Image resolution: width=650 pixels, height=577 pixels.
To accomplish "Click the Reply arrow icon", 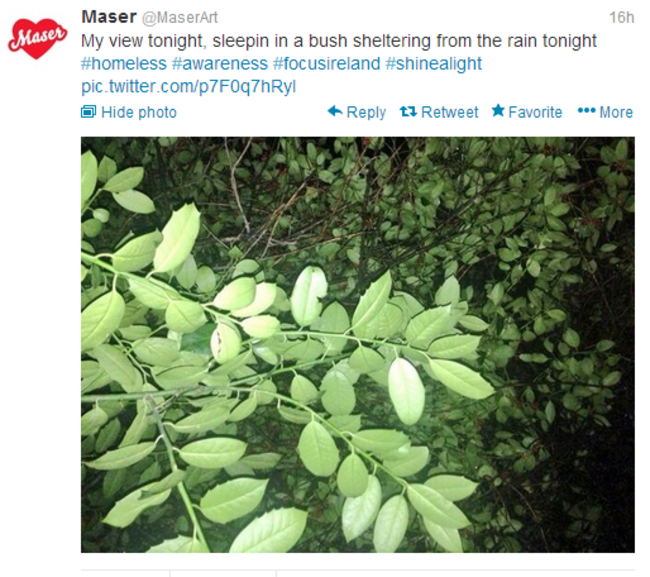I will coord(335,111).
